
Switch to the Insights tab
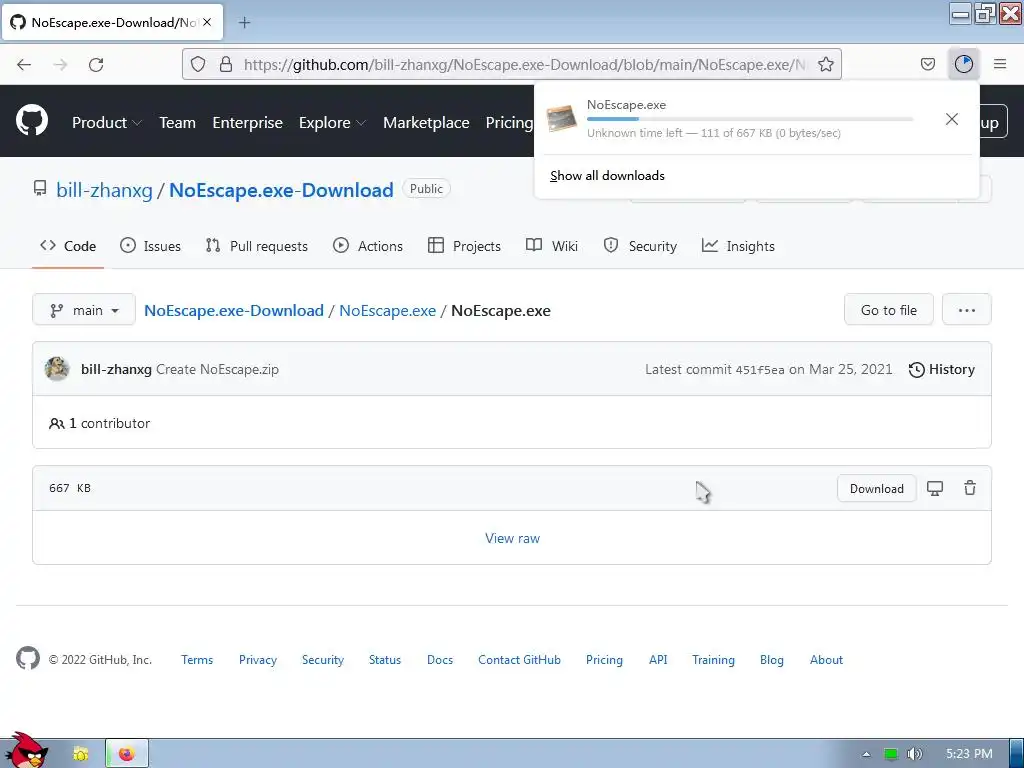point(738,246)
